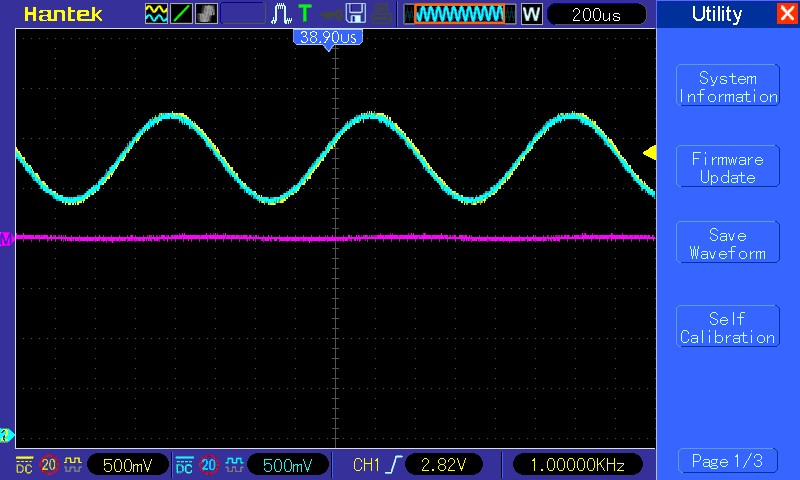Click the green T trigger status icon
800x480 pixels.
point(304,14)
